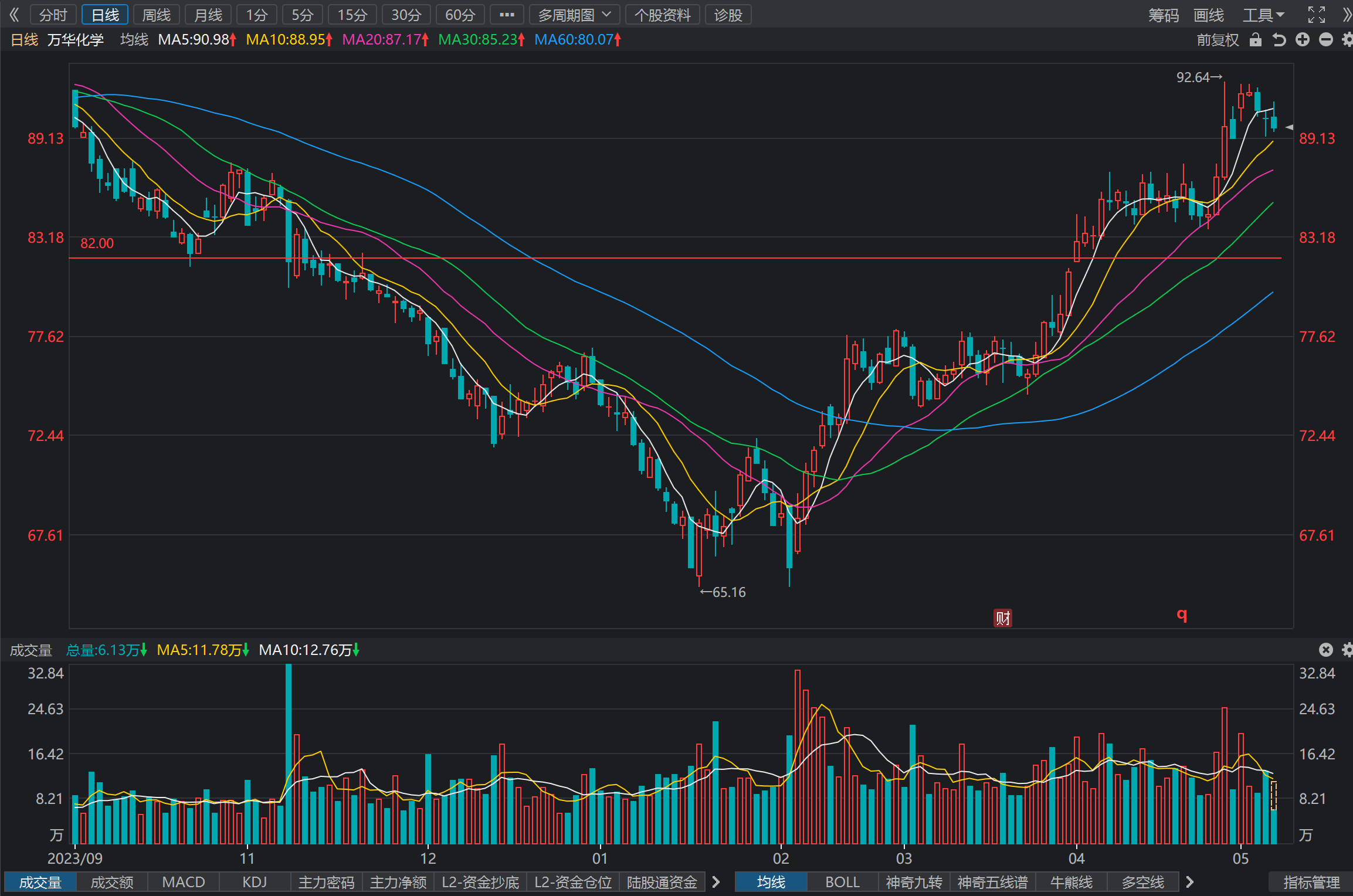Select 主力净额 indicator tab

[398, 882]
